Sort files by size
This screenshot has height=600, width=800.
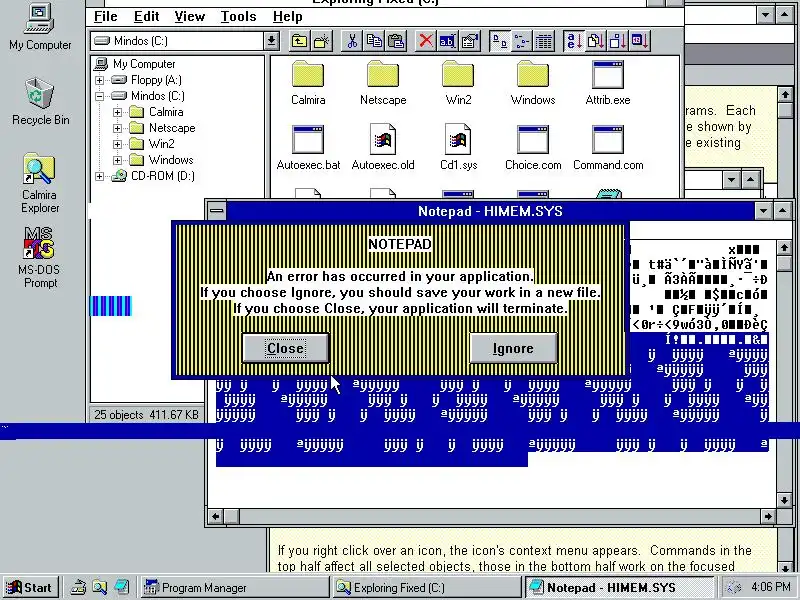(x=618, y=41)
